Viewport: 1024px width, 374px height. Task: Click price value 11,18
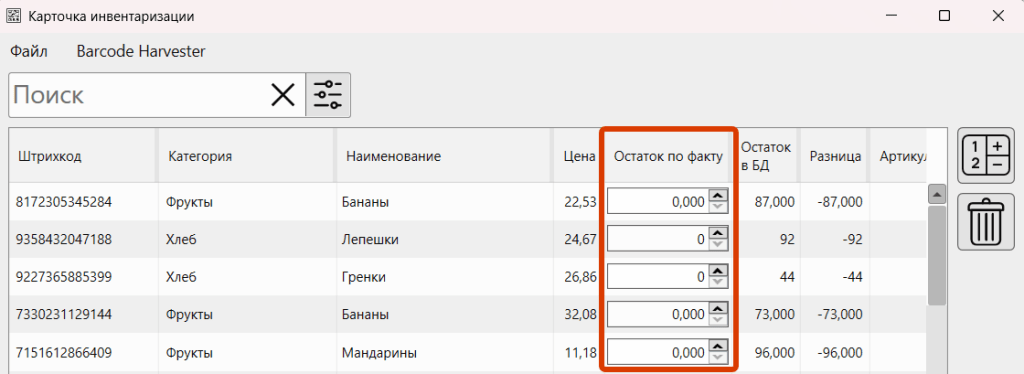580,353
